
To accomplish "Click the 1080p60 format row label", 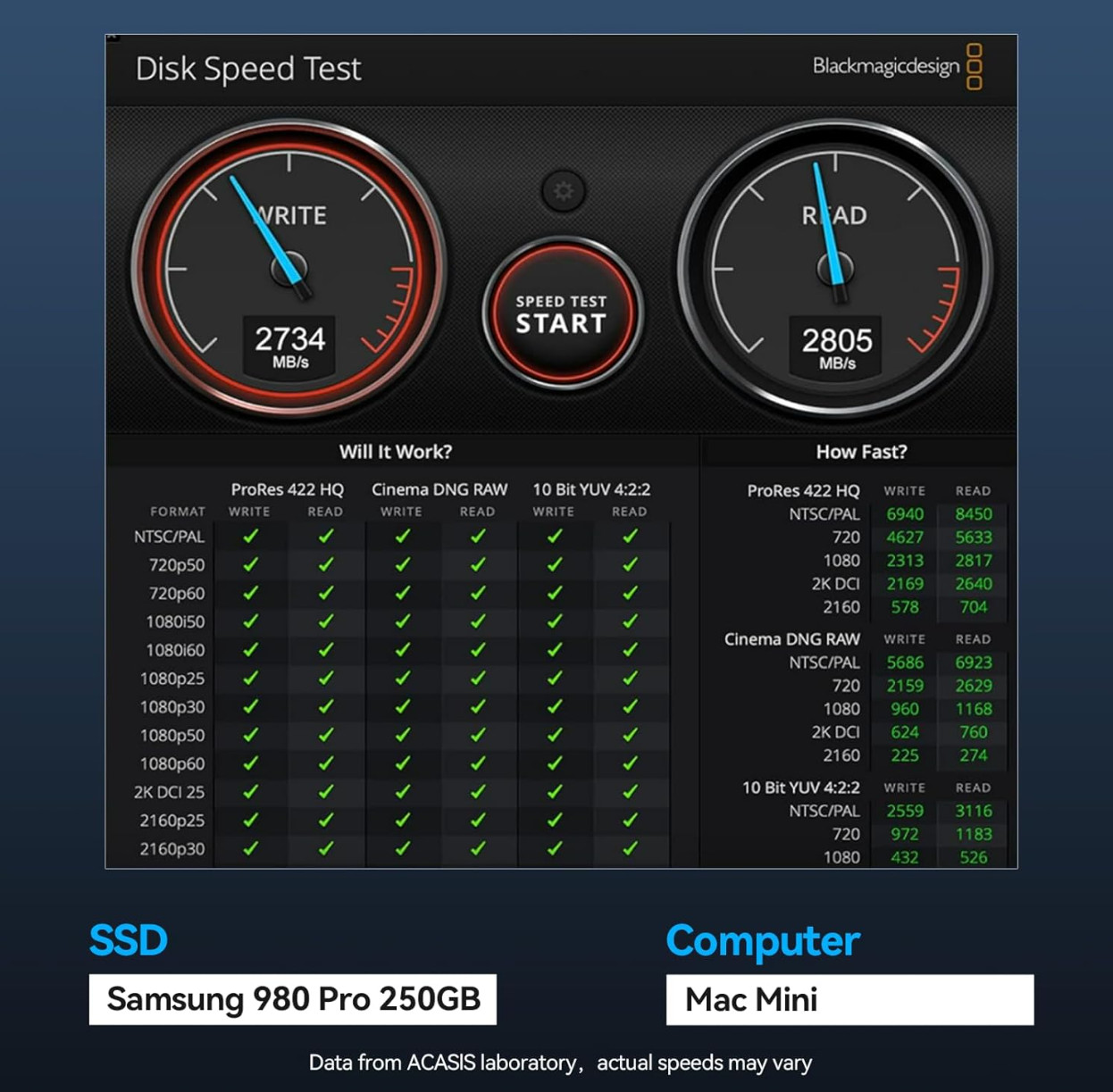I will (172, 763).
